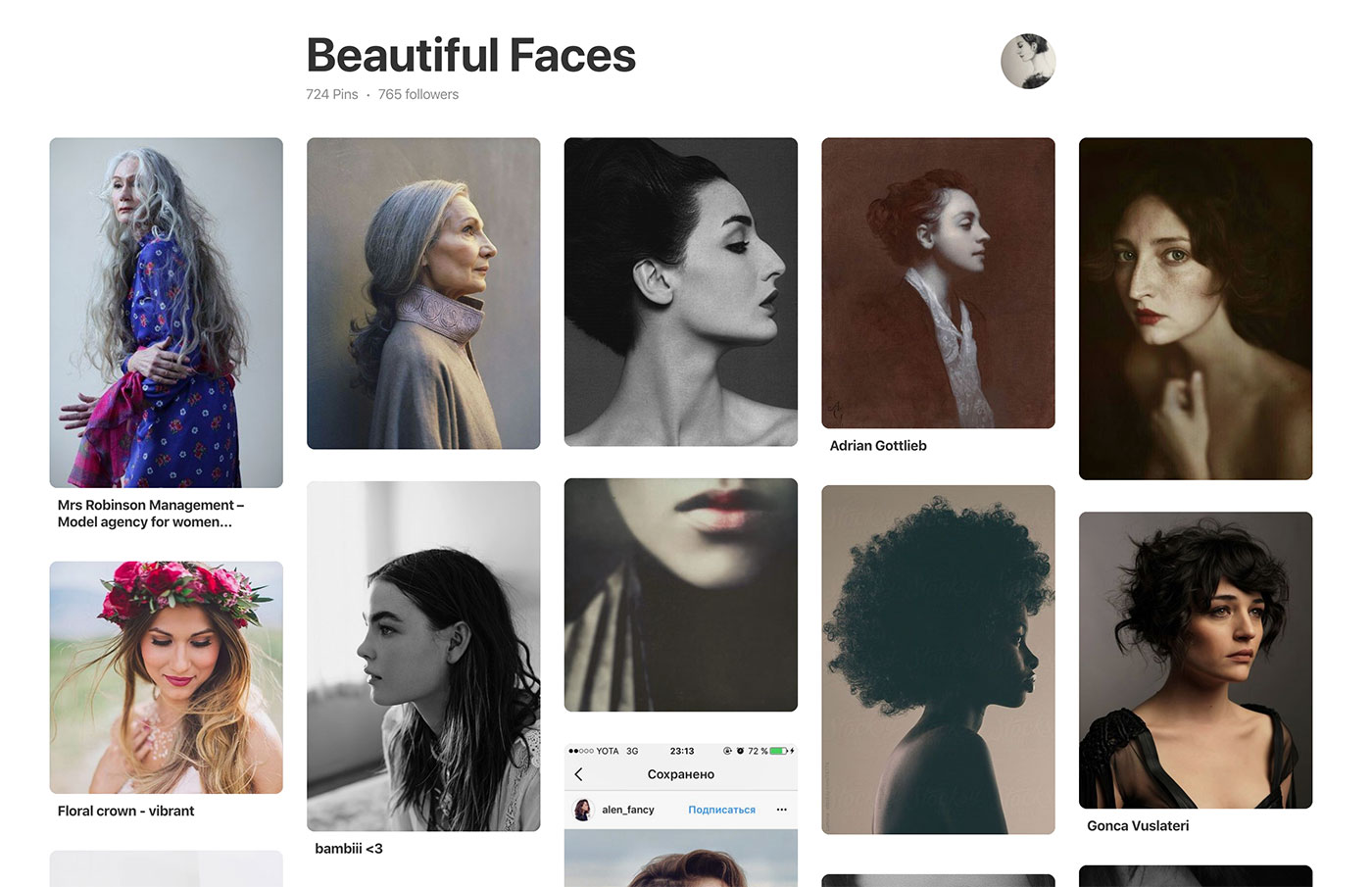Screen dimensions: 1372x887
Task: Select the 'Floral crown - vibrant' caption
Action: [x=125, y=812]
